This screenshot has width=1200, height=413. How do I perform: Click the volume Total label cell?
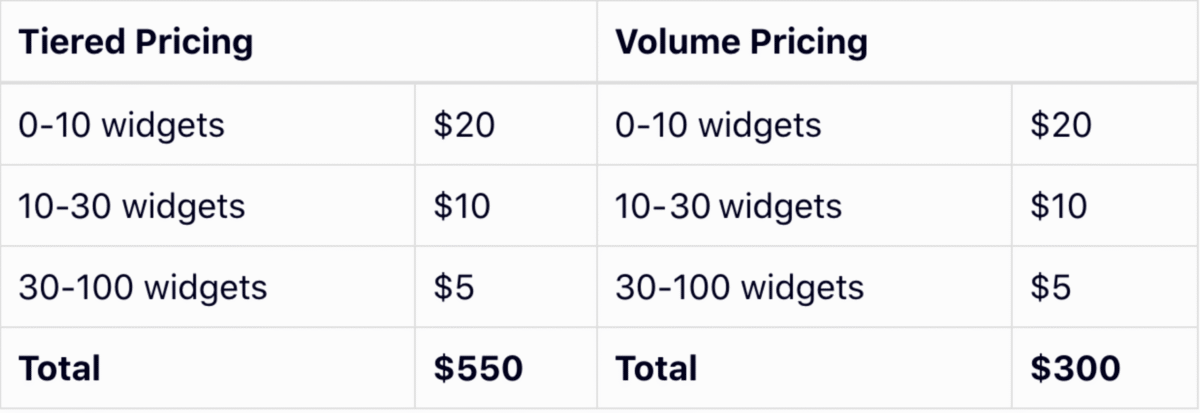(x=656, y=368)
